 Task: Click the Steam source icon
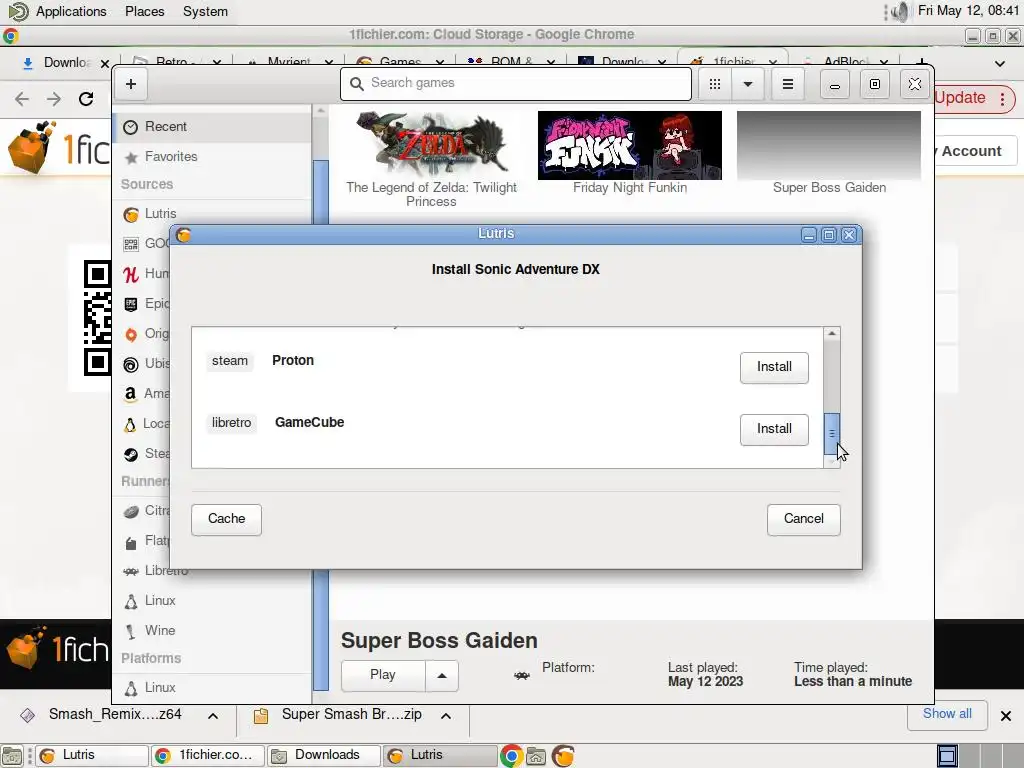(131, 455)
